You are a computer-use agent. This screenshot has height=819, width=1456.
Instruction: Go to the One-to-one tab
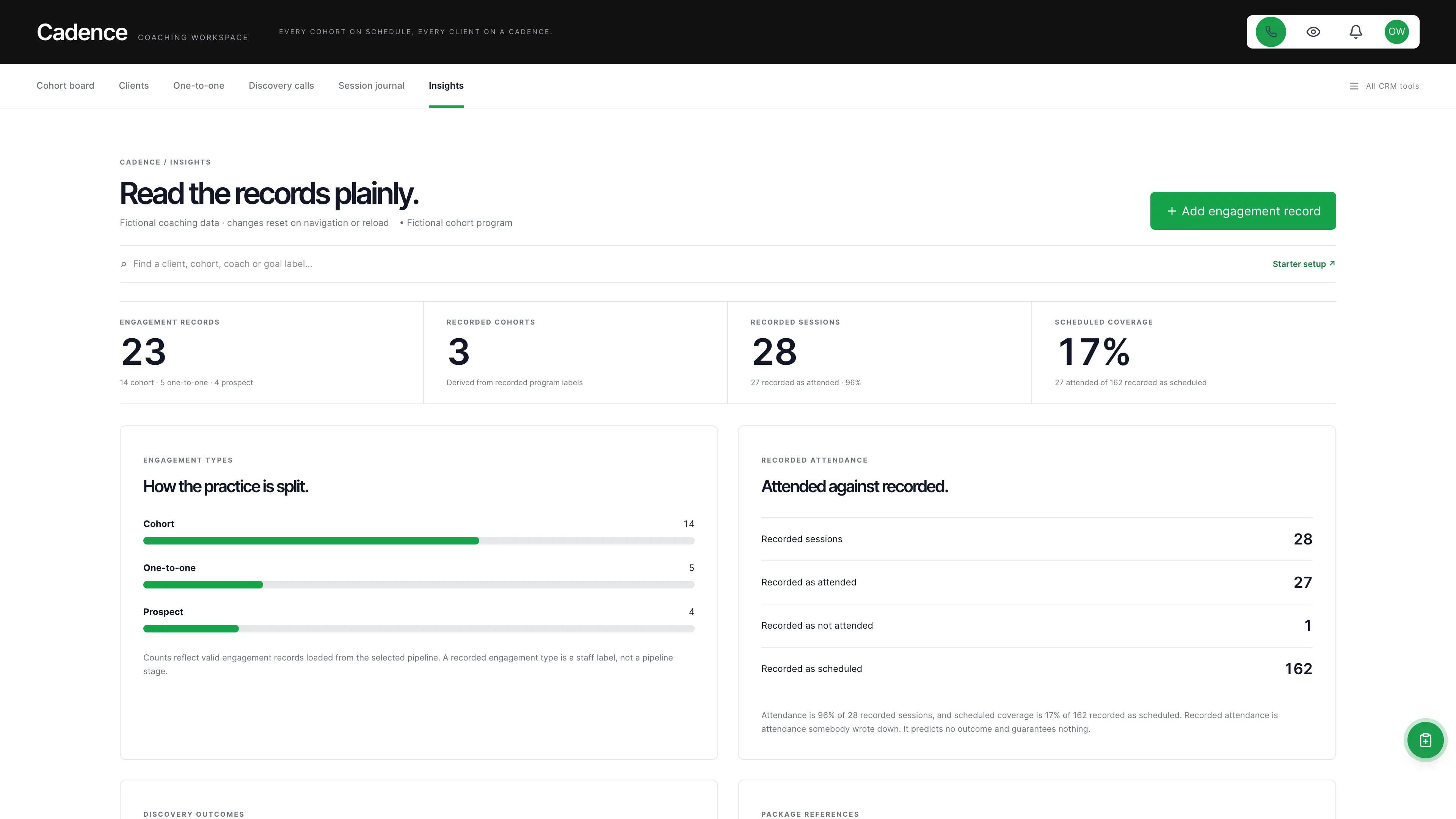pos(198,85)
